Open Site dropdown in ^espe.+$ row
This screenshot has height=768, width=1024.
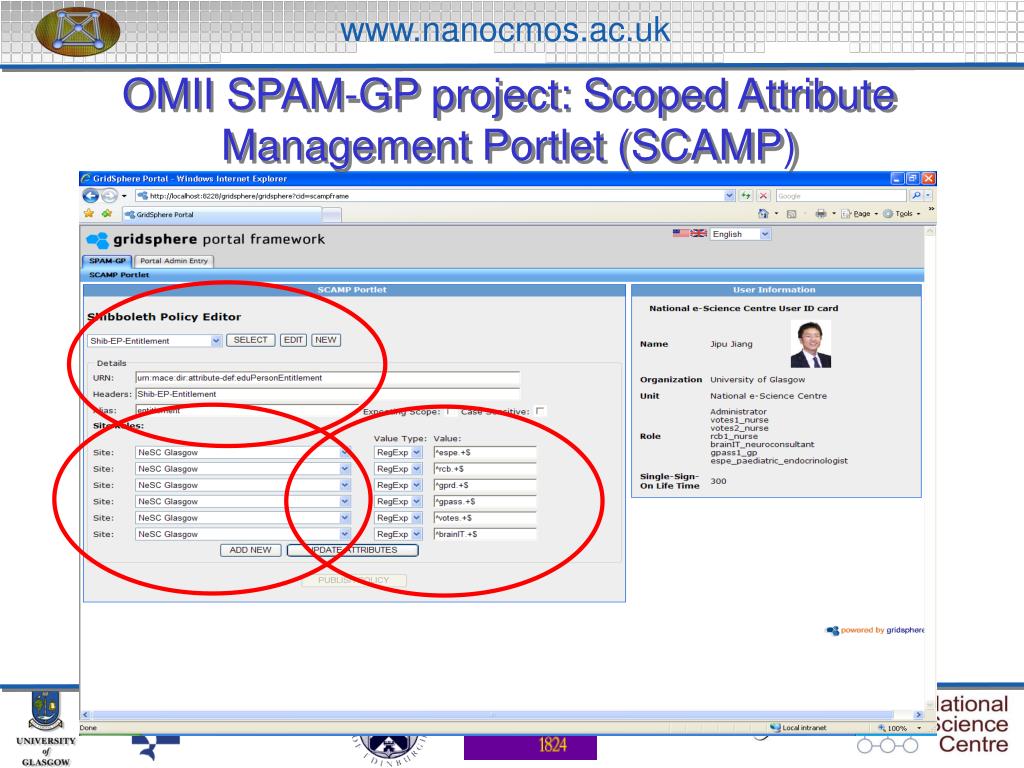(x=345, y=453)
